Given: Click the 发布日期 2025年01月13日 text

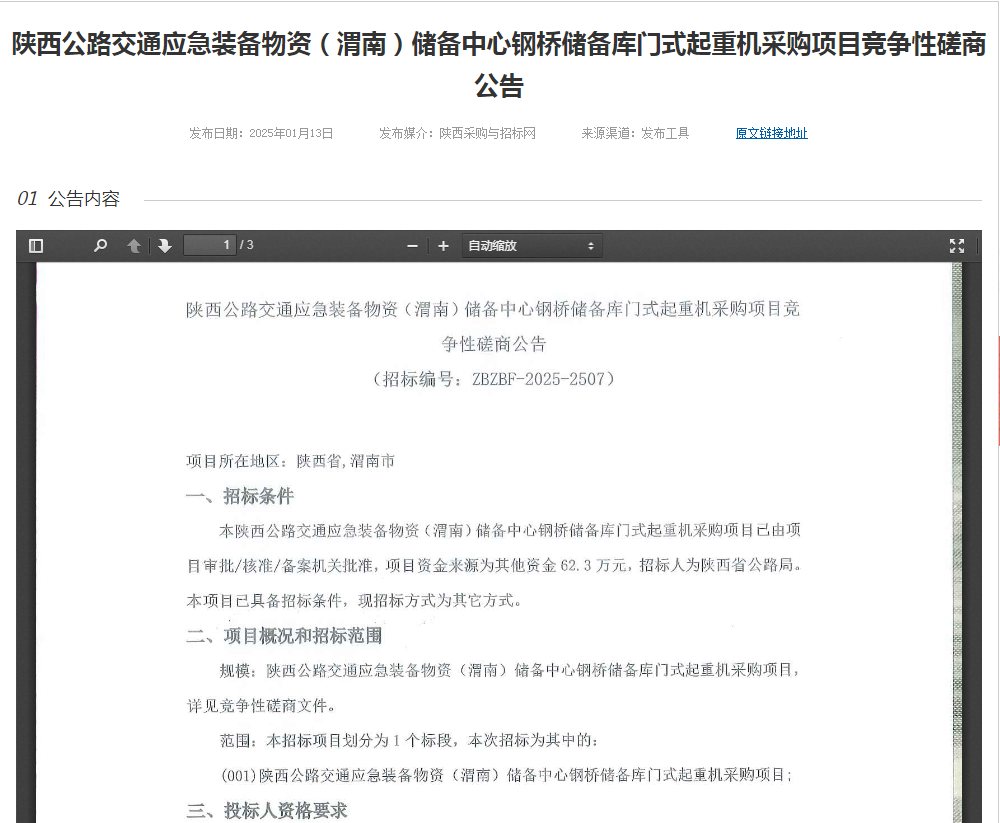Looking at the screenshot, I should [x=261, y=133].
